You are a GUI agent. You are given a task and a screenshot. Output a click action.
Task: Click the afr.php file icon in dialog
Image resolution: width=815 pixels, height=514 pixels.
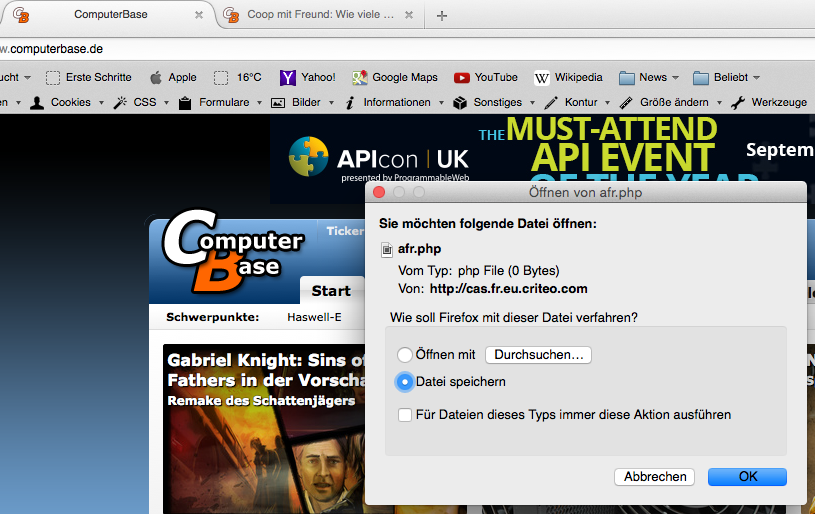click(x=387, y=250)
